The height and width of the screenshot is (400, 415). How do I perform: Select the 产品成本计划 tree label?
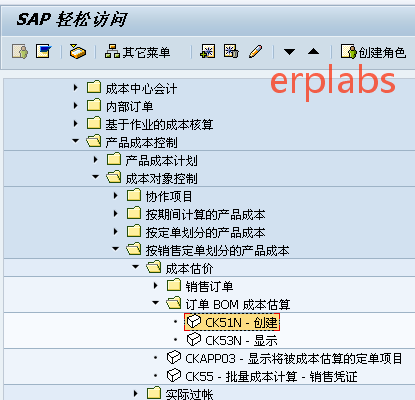161,161
